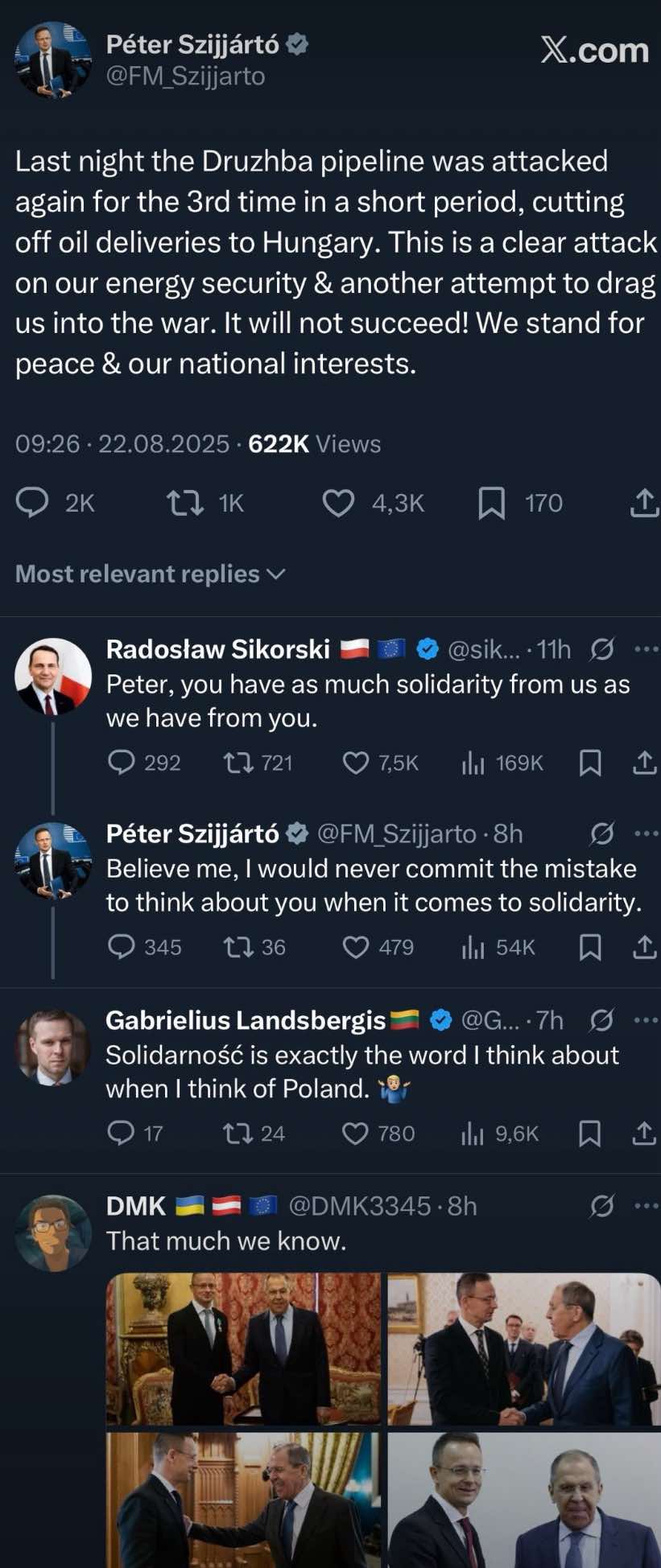
Task: Open more options on Landsbergis's reply
Action: click(x=646, y=1020)
